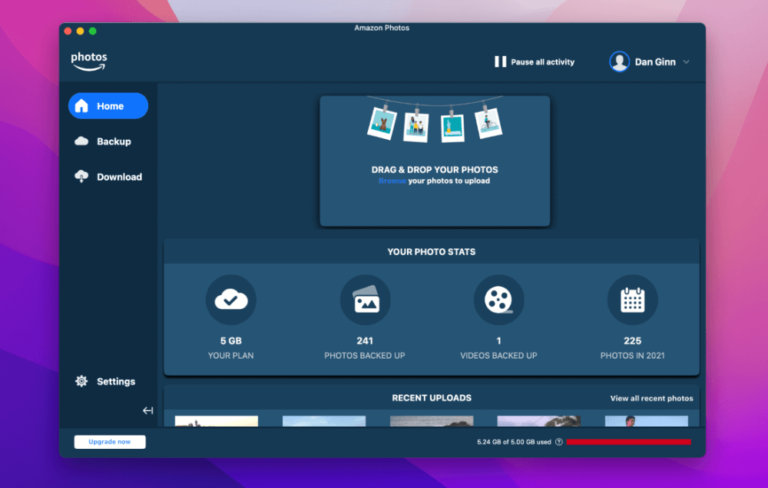Viewport: 768px width, 488px height.
Task: Click the Download cloud arrow icon
Action: (81, 176)
